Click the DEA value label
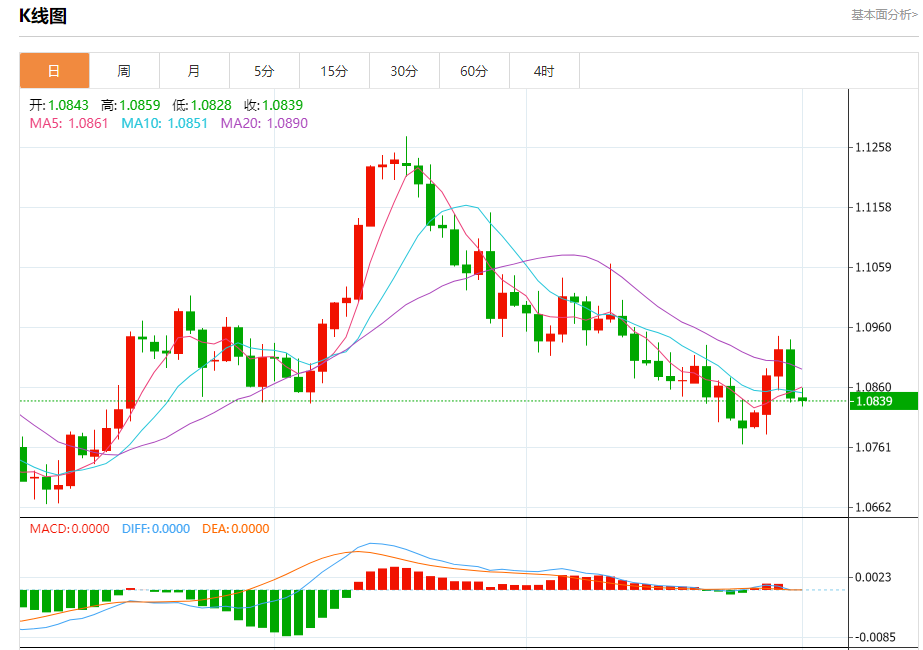Viewport: 923px width, 650px height. 235,529
